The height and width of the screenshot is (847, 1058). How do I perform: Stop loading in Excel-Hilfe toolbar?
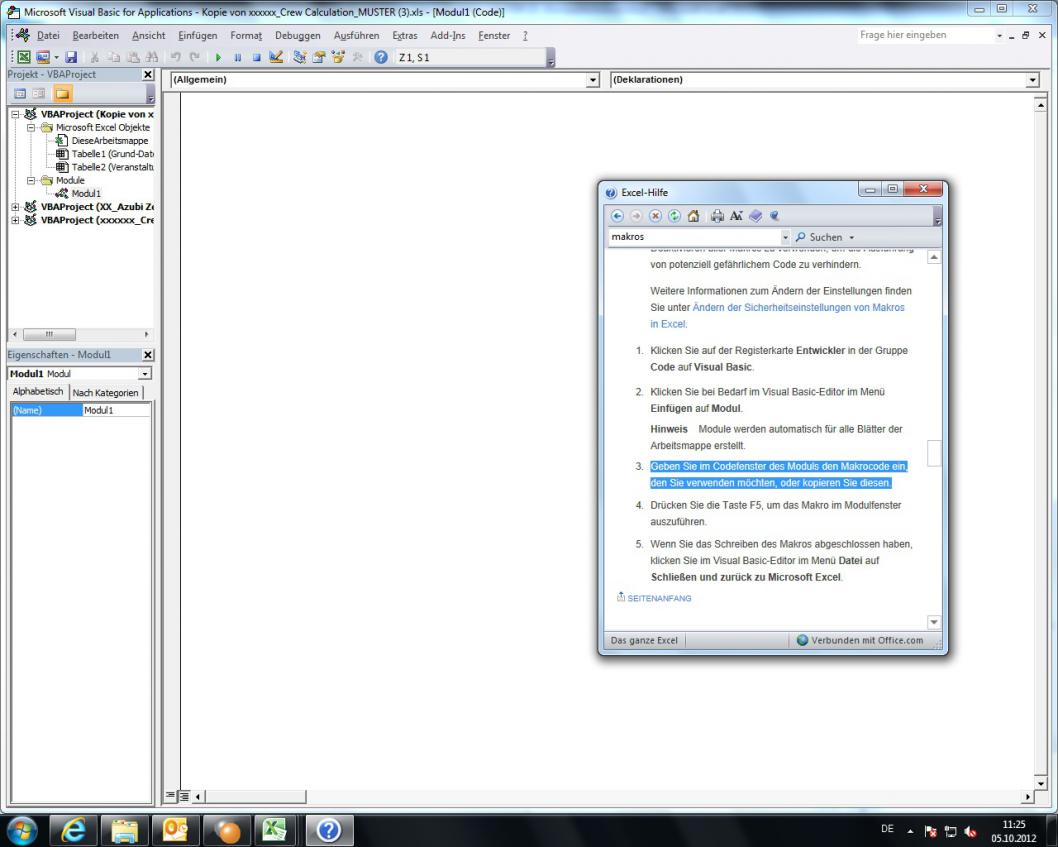point(655,216)
